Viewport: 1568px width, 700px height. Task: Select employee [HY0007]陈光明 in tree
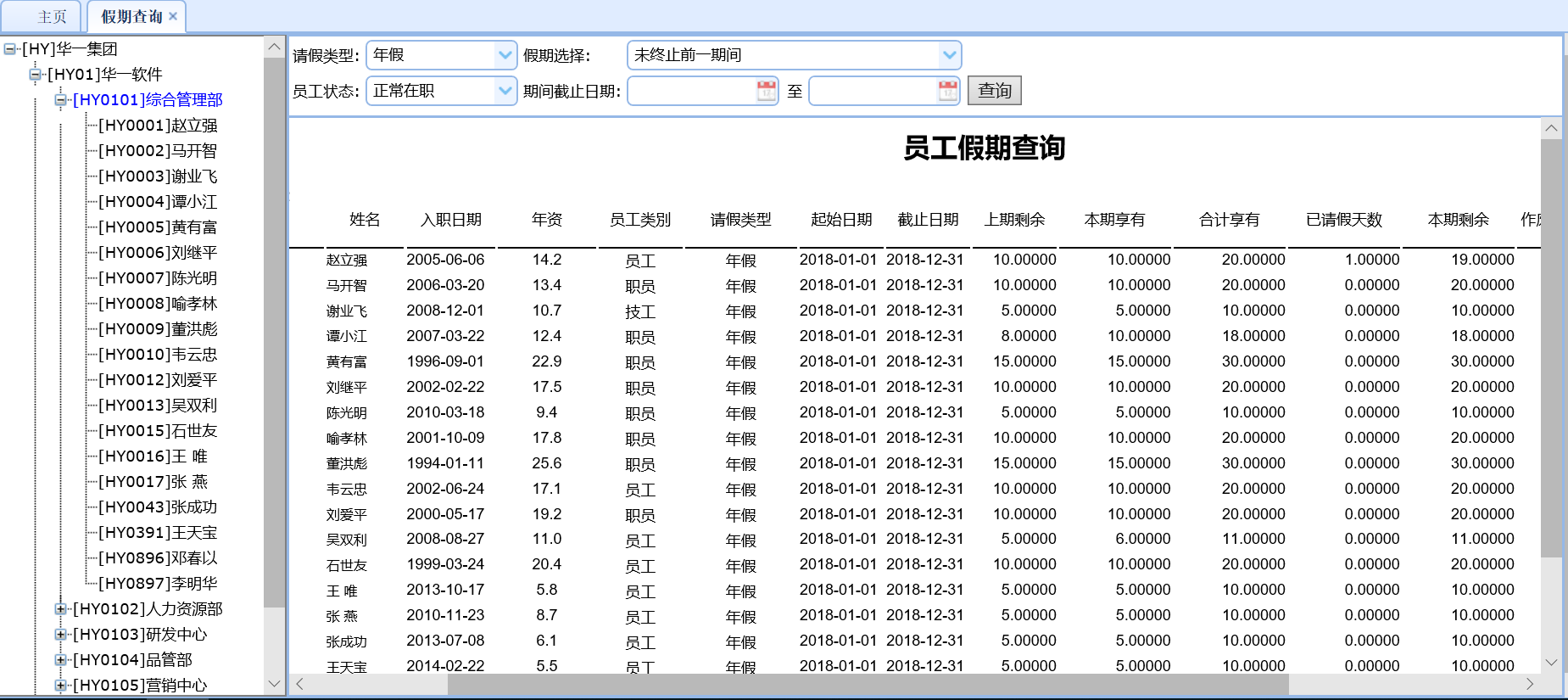click(x=158, y=278)
